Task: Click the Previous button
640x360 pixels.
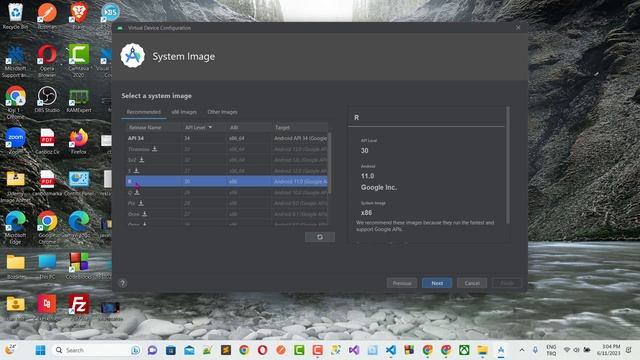Action: (402, 283)
